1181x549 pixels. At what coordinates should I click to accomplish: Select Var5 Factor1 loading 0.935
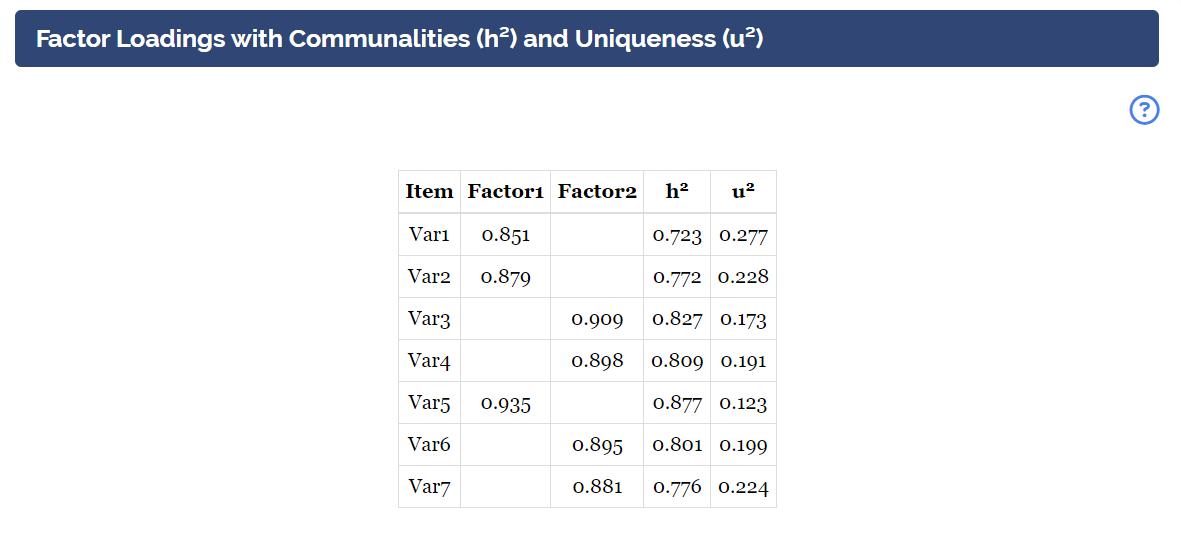click(505, 404)
